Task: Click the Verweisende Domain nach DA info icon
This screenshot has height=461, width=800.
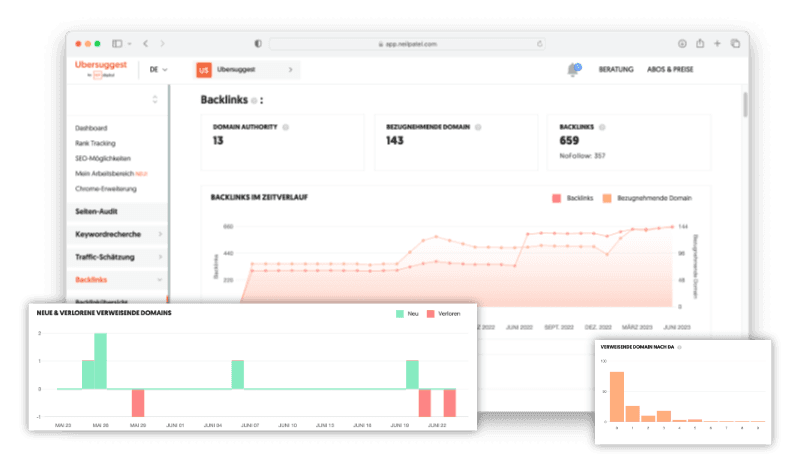Action: [679, 347]
